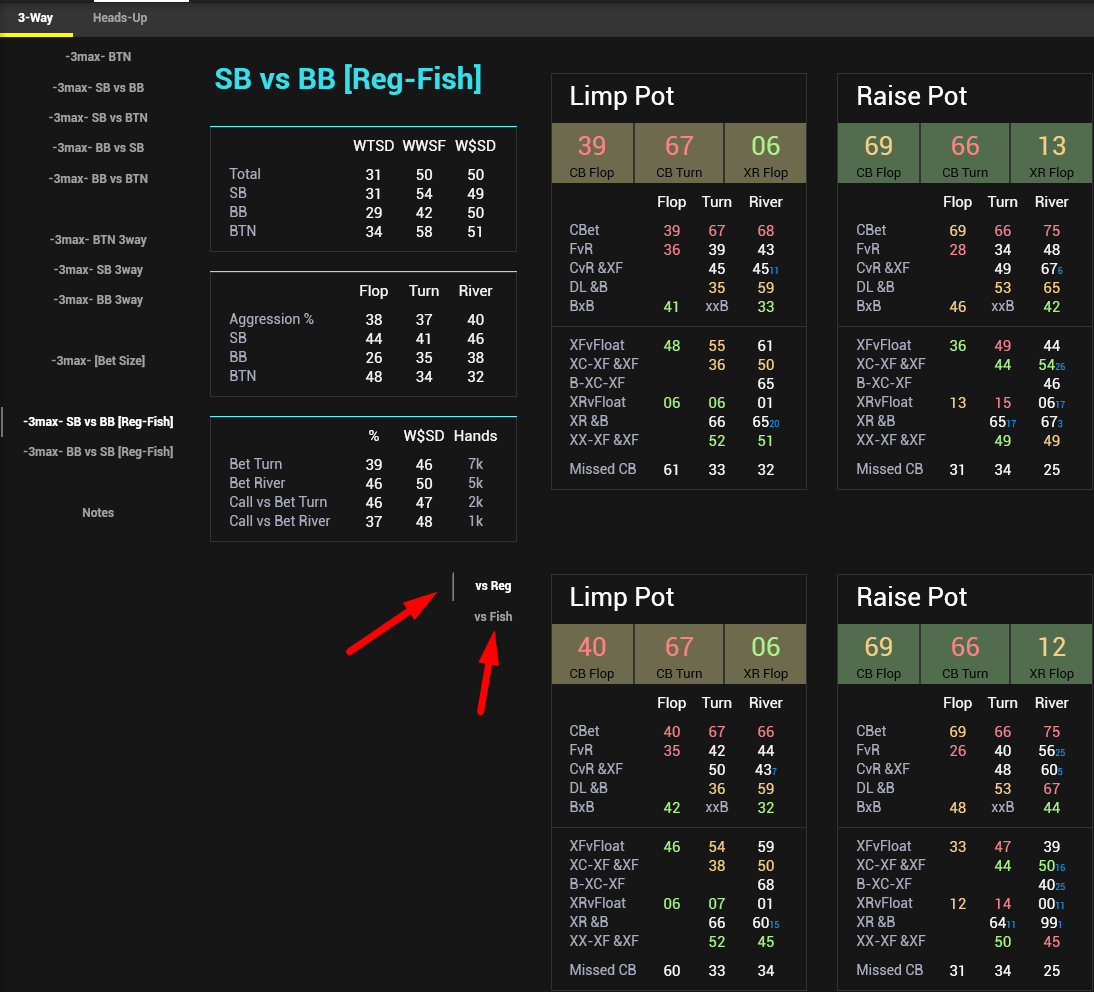Select -3max- BB vs BTN entry
The image size is (1094, 992).
(x=98, y=179)
